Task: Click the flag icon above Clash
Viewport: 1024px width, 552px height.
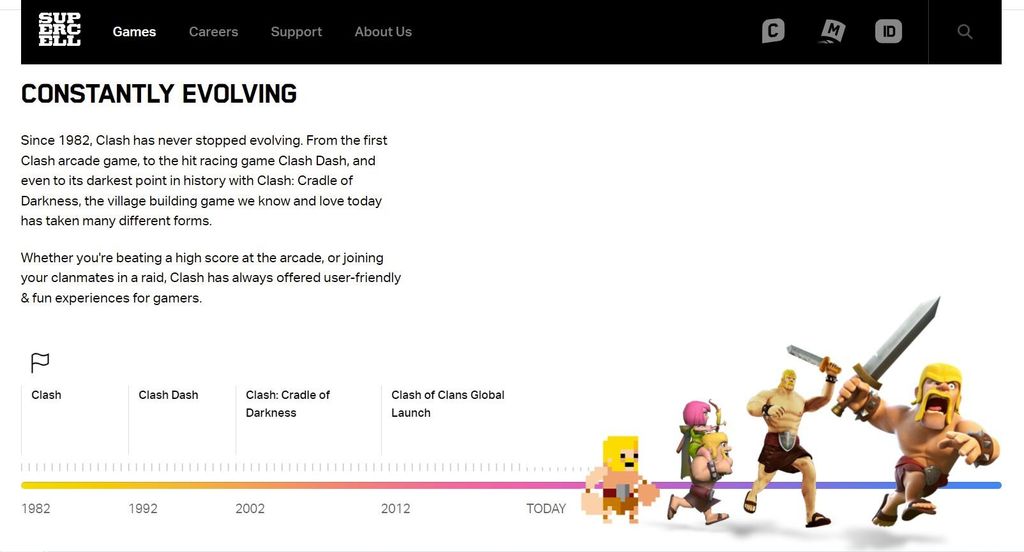Action: tap(40, 363)
